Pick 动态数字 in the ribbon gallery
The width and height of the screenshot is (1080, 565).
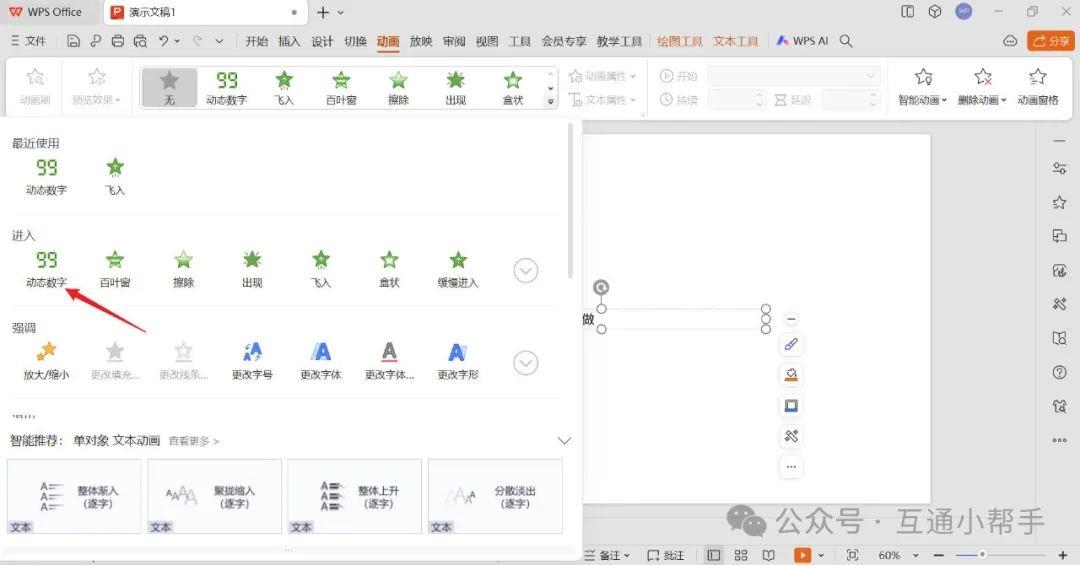pyautogui.click(x=227, y=88)
